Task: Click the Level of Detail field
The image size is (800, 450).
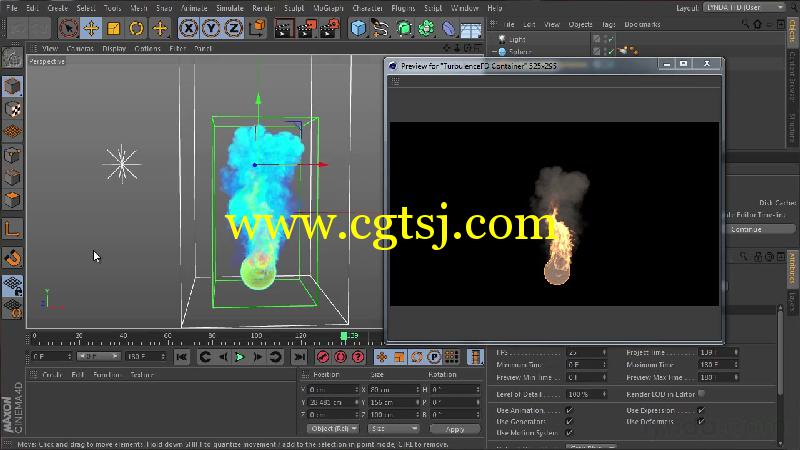Action: coord(586,394)
